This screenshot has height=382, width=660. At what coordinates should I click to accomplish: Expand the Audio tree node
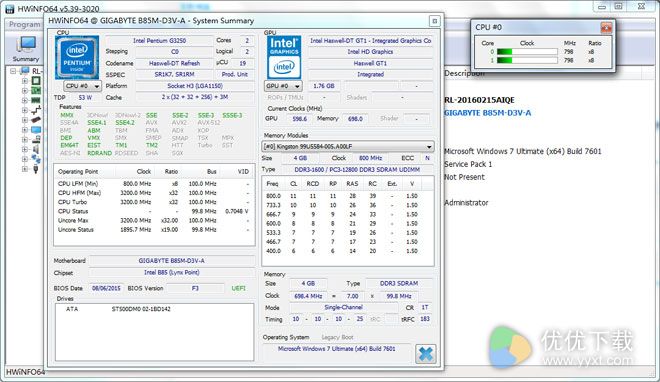coord(25,149)
